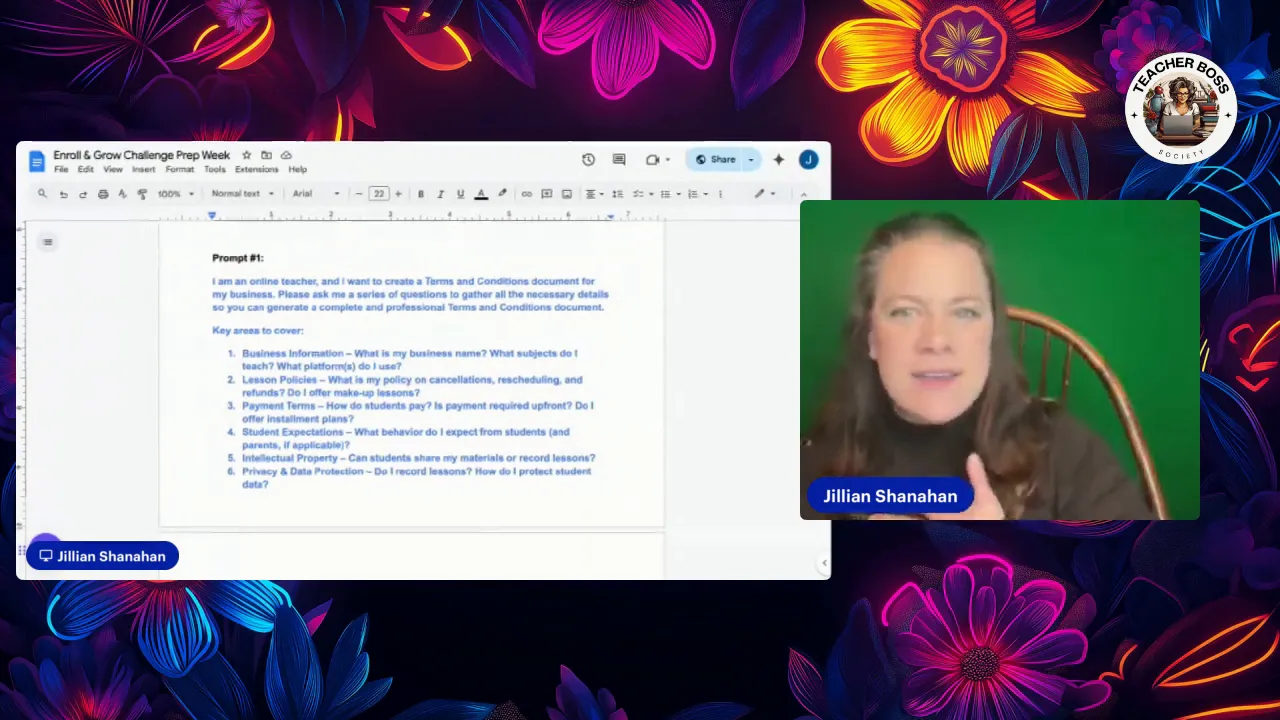Click the font size field 22

378,194
